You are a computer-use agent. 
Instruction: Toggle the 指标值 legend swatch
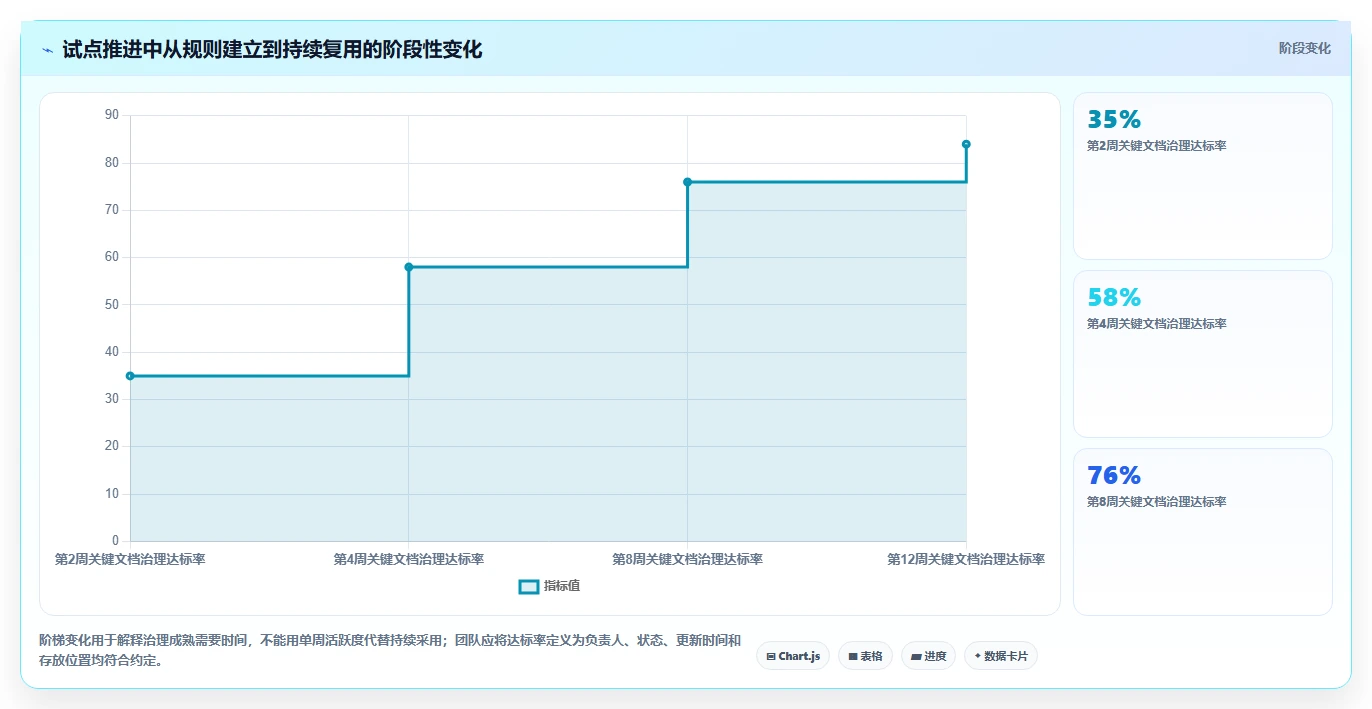(x=529, y=586)
